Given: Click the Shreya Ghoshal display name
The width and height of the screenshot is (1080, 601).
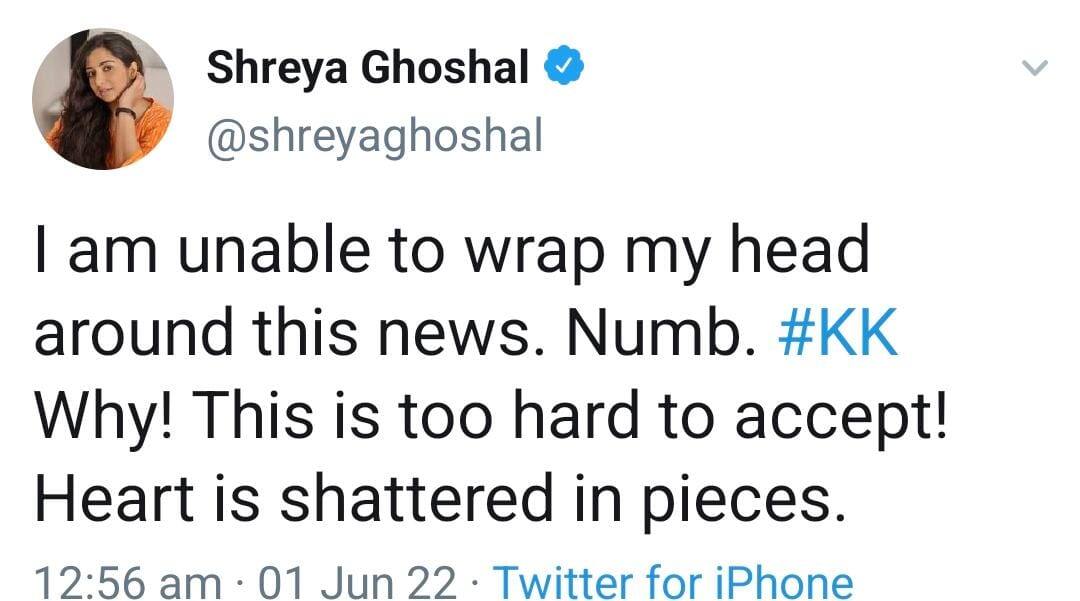Looking at the screenshot, I should click(x=367, y=69).
